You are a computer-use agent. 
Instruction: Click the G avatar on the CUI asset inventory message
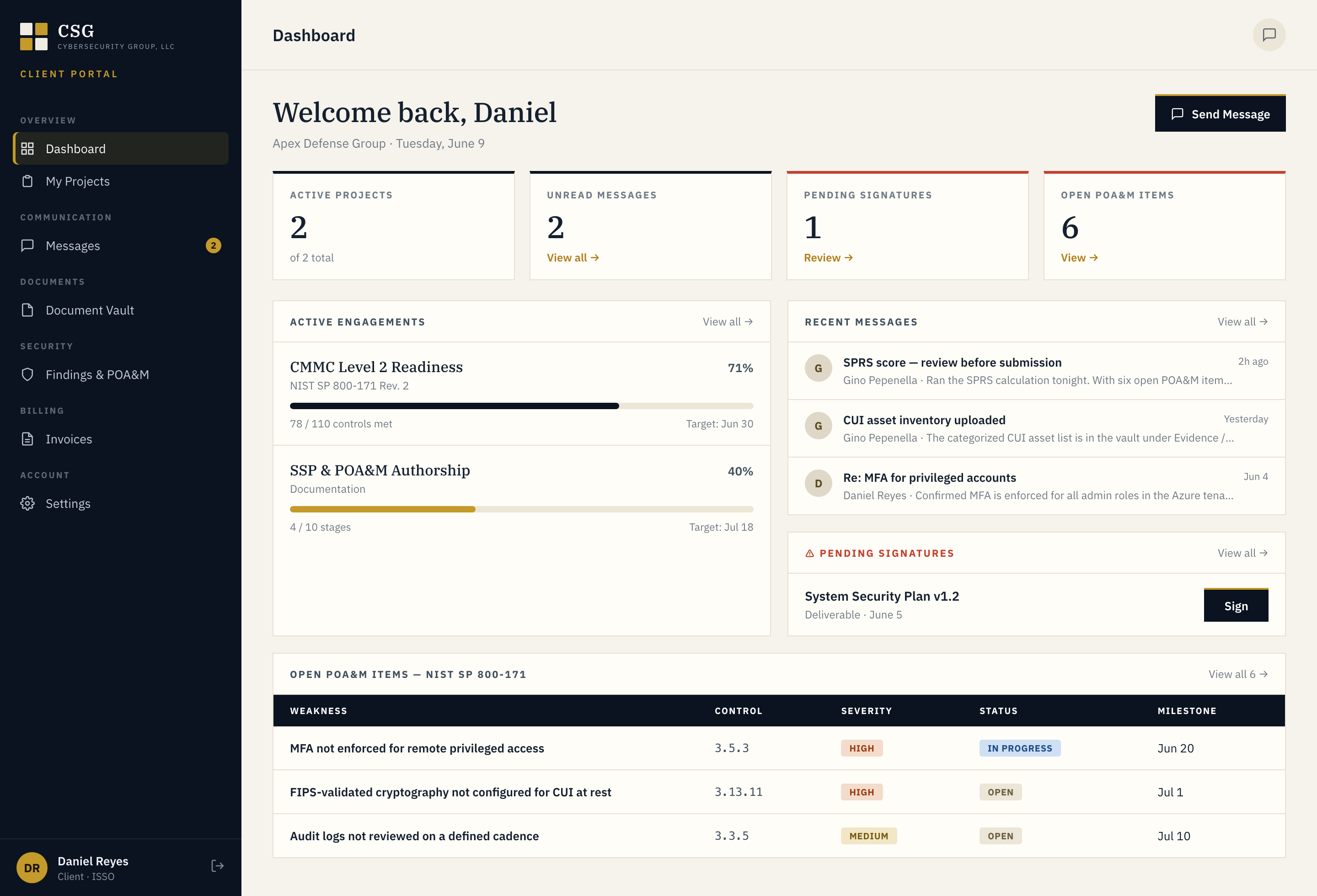click(818, 426)
